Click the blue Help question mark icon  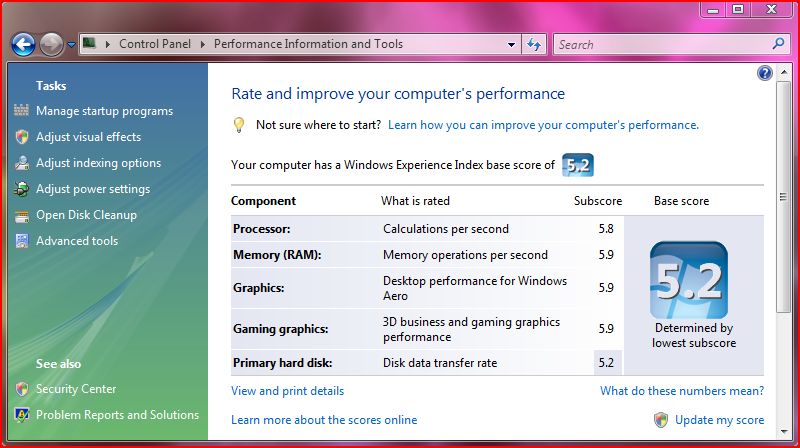(x=764, y=73)
